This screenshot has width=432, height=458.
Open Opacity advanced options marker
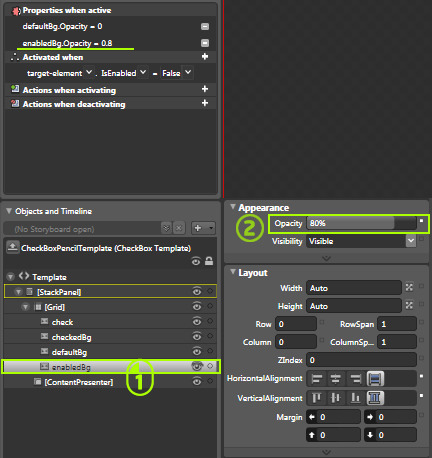point(422,221)
